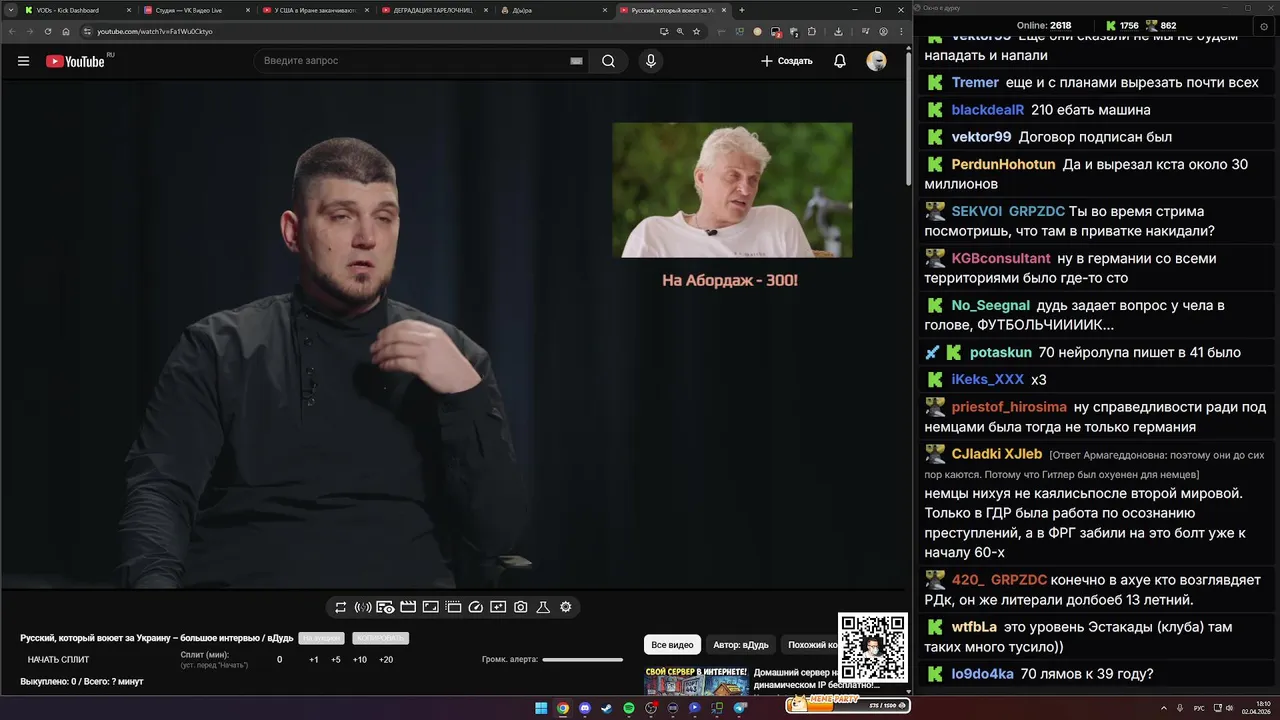
Task: Bookmark this page with the star icon
Action: 696,31
